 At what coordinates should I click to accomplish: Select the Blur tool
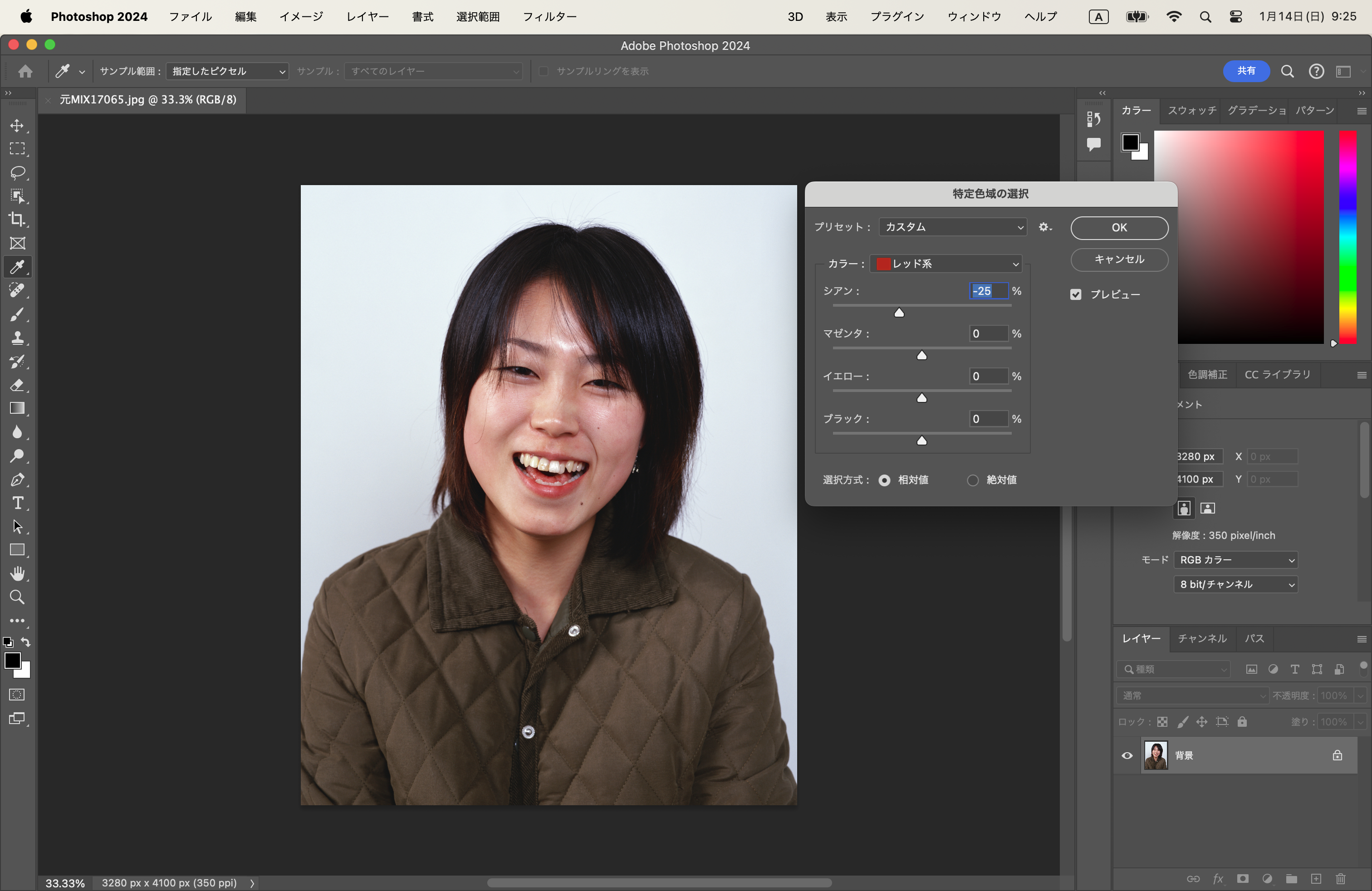click(x=17, y=432)
